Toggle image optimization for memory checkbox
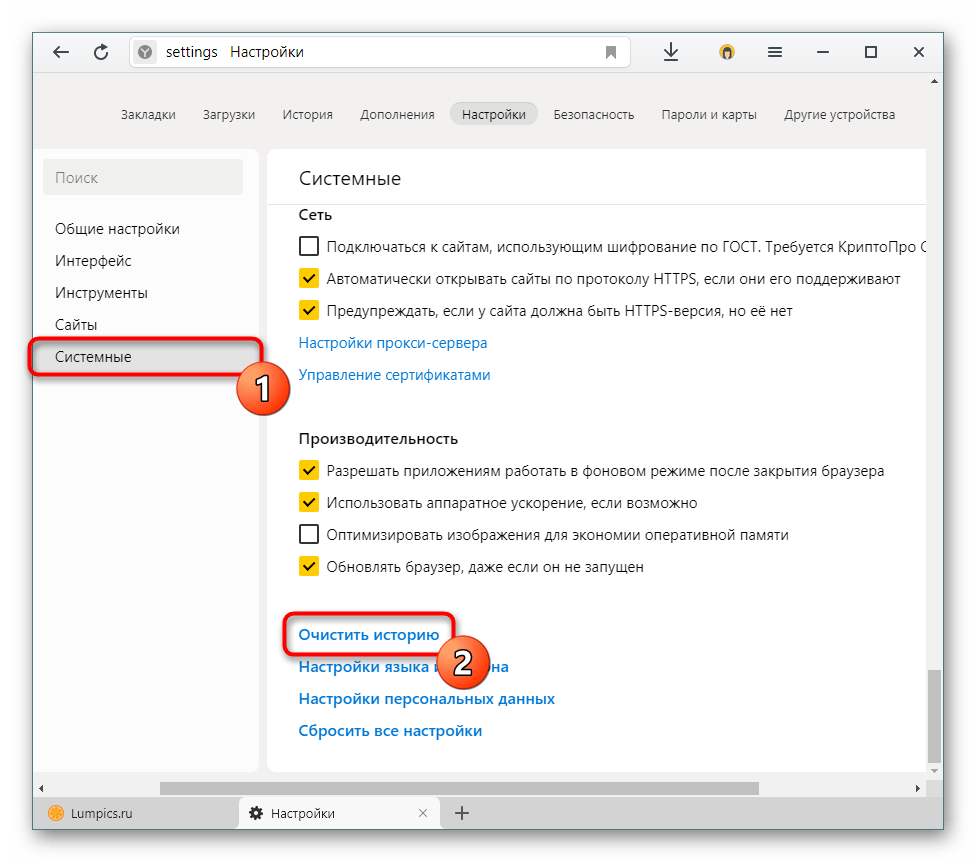Viewport: 976px width, 862px height. 309,534
